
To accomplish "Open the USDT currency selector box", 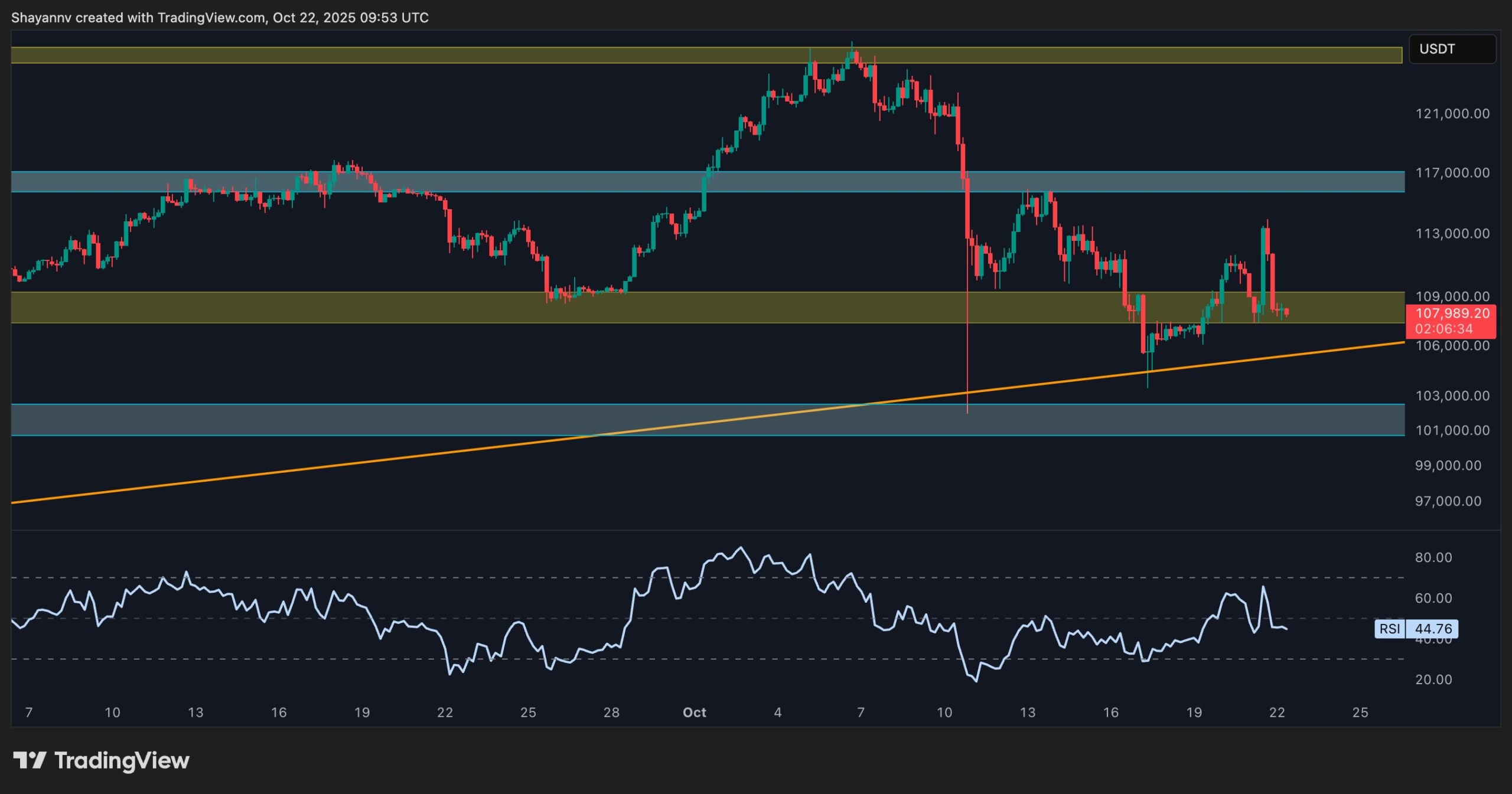I will click(x=1452, y=49).
